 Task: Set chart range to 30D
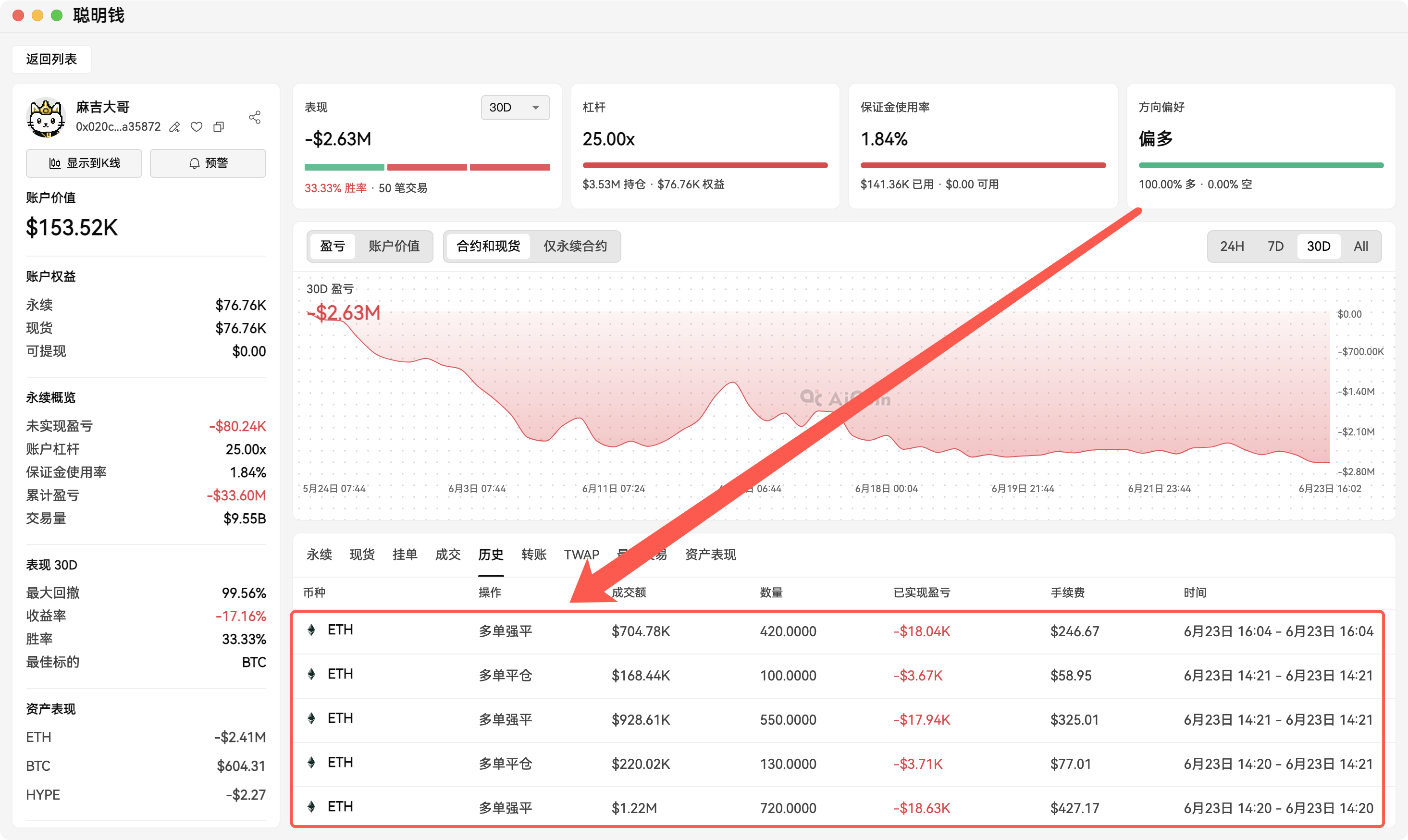click(x=1319, y=246)
